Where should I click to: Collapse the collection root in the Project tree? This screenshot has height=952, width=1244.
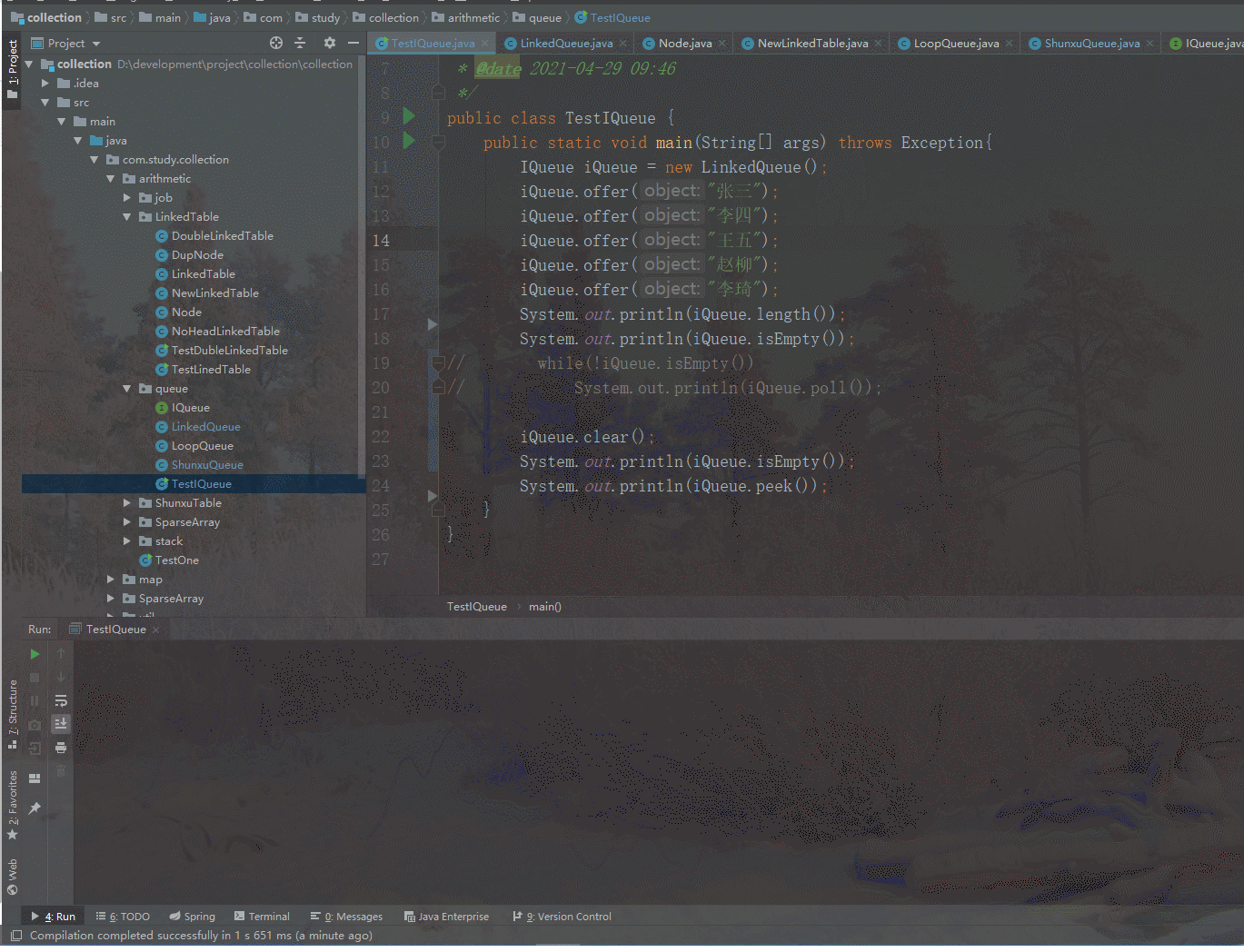pos(29,64)
